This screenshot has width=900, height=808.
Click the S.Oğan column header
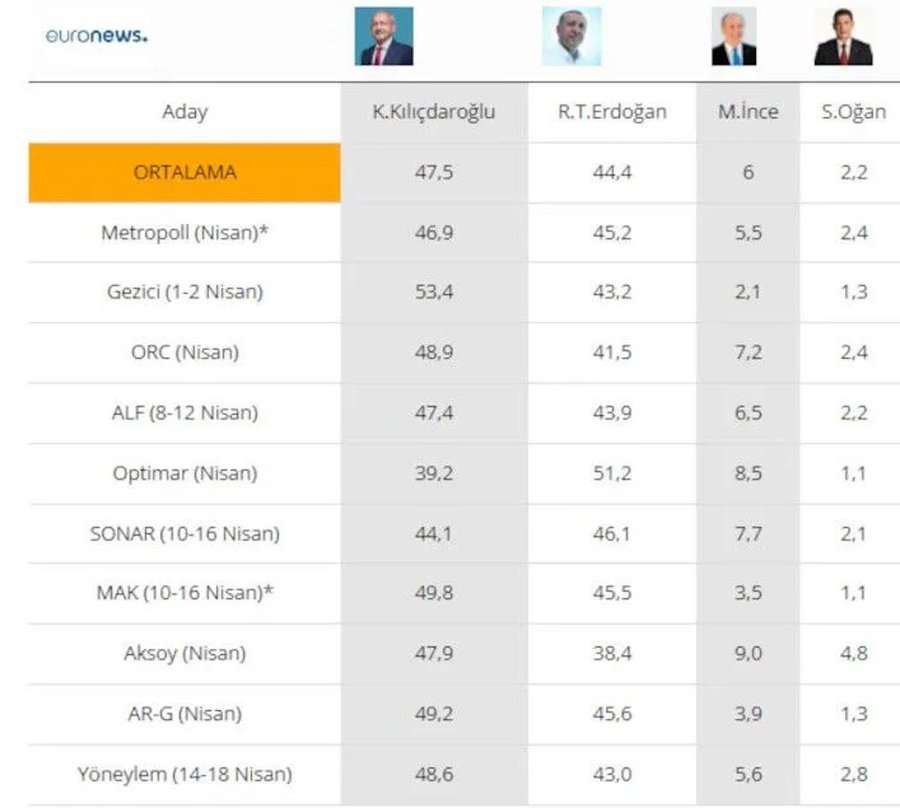[x=854, y=111]
